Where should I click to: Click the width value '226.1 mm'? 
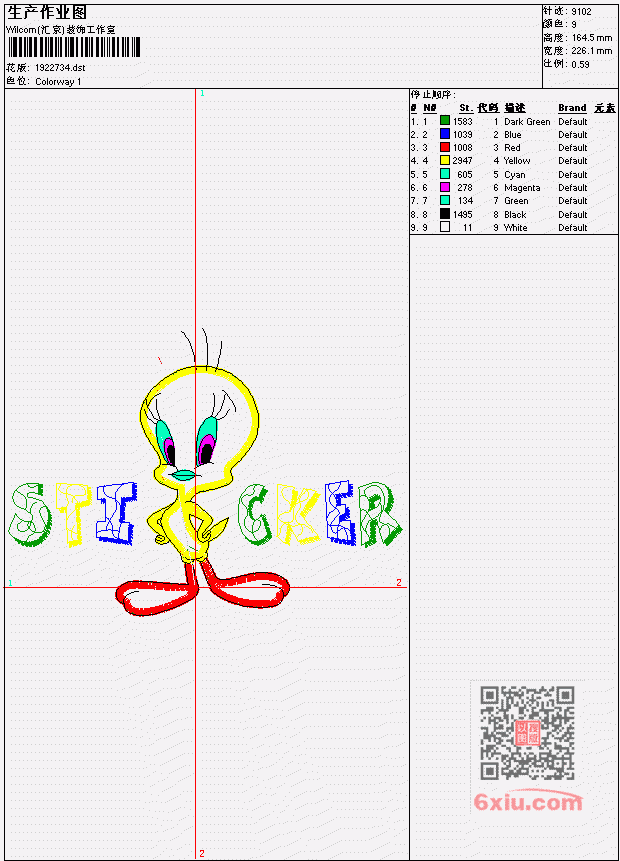pyautogui.click(x=591, y=51)
